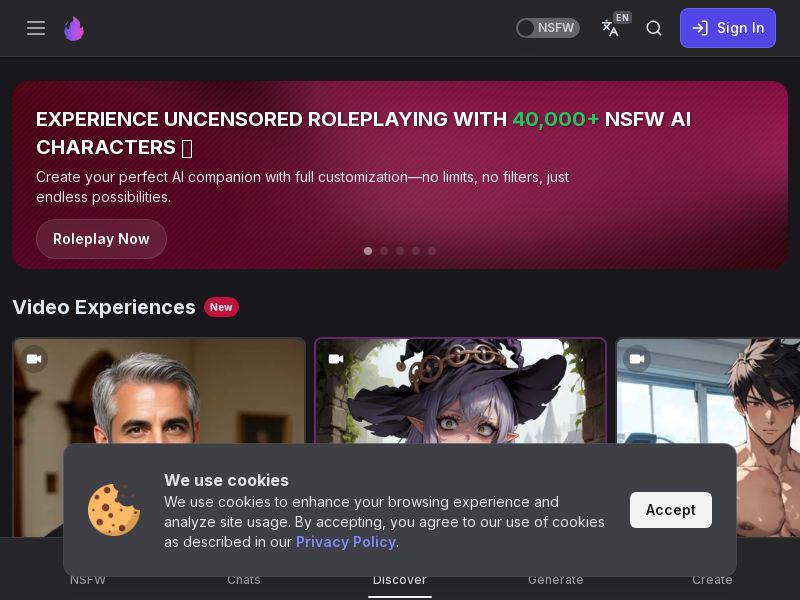Click the search magnifier icon
The width and height of the screenshot is (800, 600).
654,28
